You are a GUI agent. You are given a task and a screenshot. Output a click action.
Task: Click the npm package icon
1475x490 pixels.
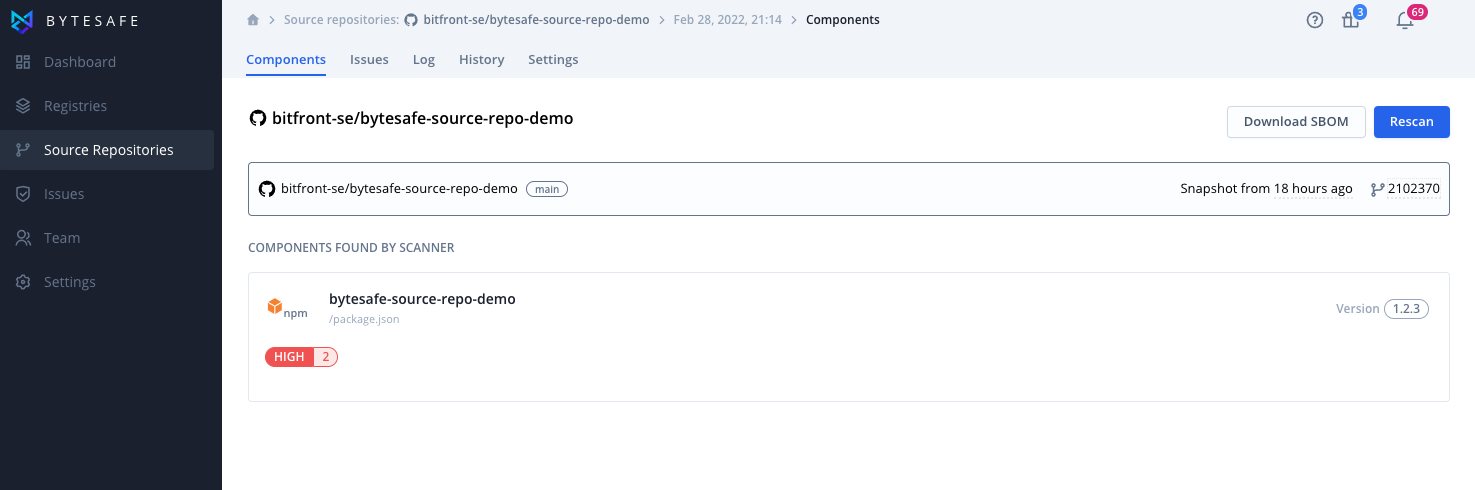pos(287,308)
